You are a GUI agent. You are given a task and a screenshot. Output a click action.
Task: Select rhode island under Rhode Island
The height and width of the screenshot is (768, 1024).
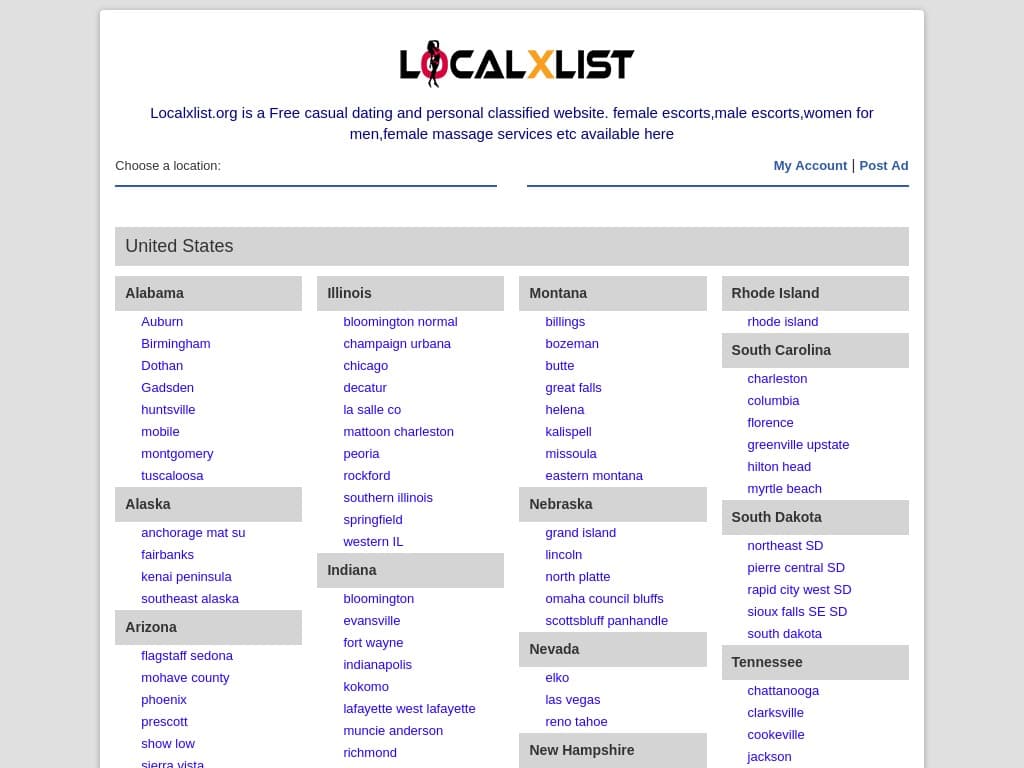pos(783,321)
